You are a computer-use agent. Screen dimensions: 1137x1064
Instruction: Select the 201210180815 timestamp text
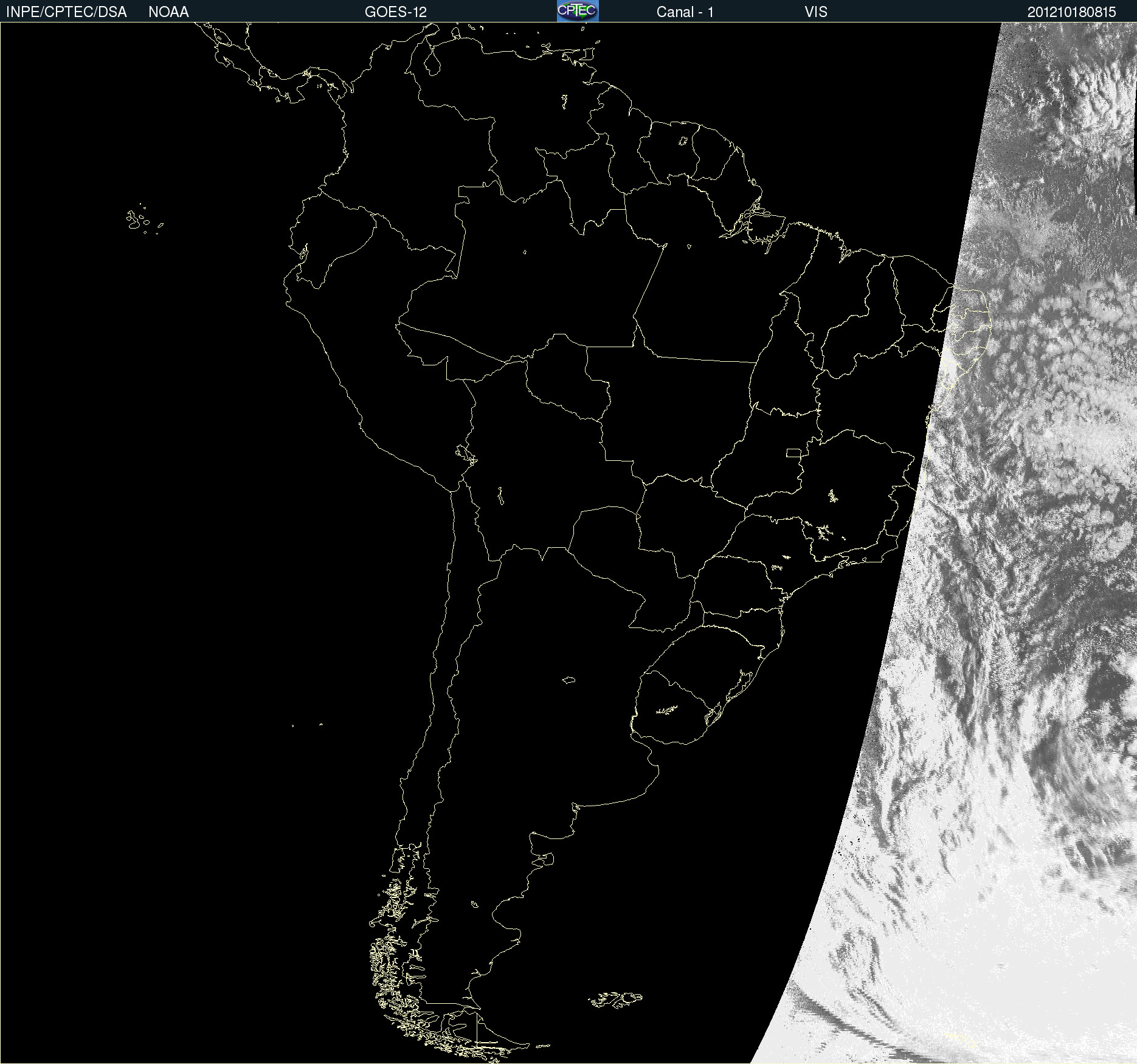1072,12
